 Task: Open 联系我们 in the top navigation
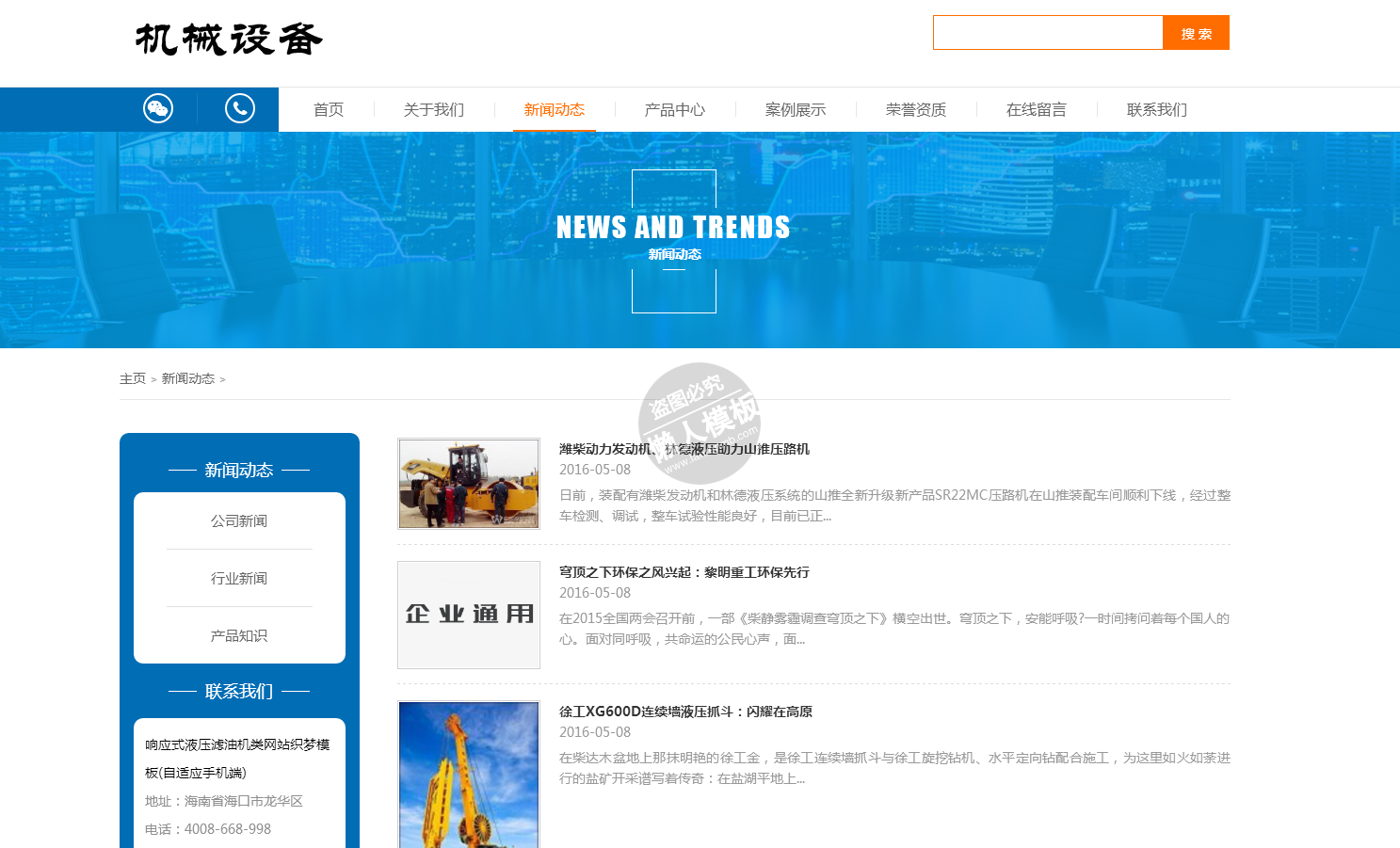[1157, 110]
